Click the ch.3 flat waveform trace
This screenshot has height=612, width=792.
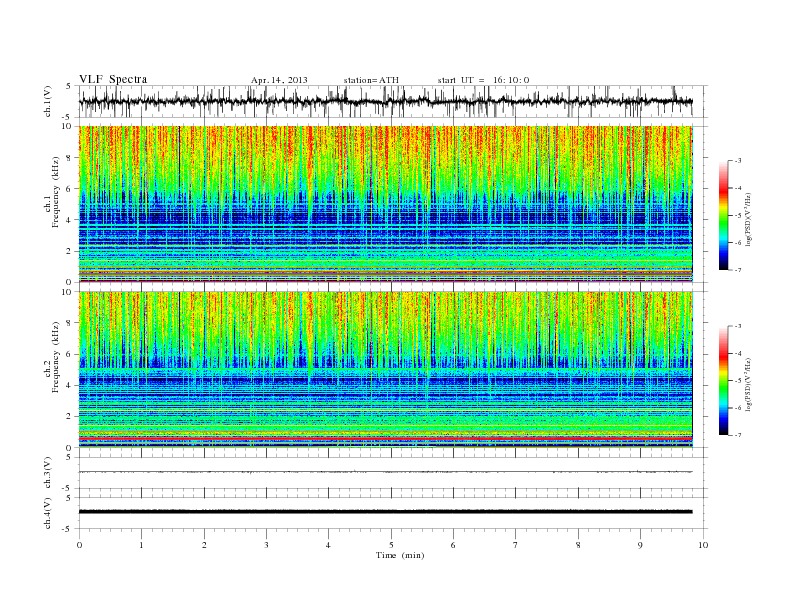coord(385,472)
